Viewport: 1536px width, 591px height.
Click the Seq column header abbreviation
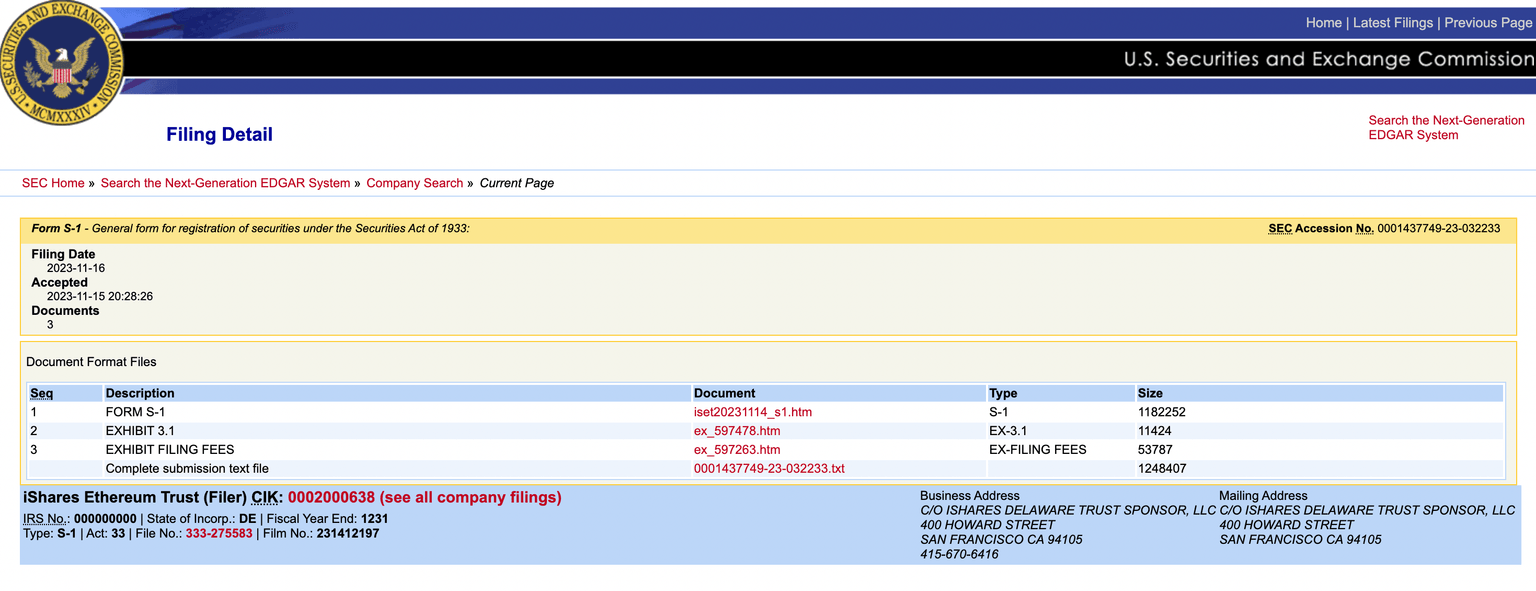(41, 392)
